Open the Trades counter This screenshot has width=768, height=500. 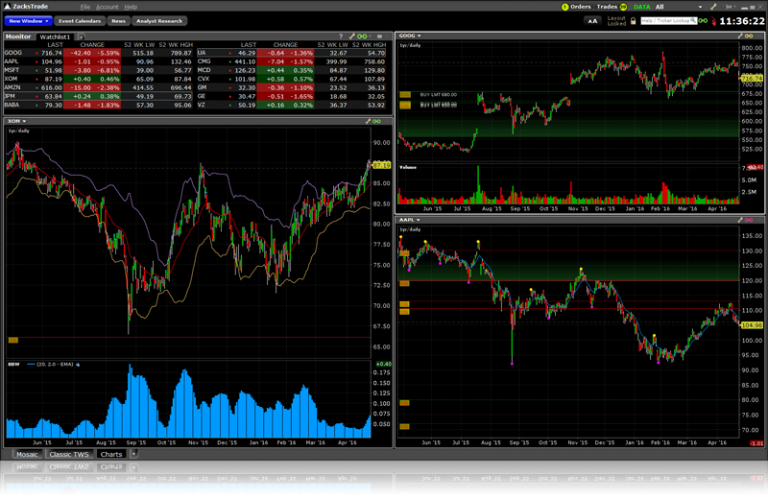tap(612, 7)
